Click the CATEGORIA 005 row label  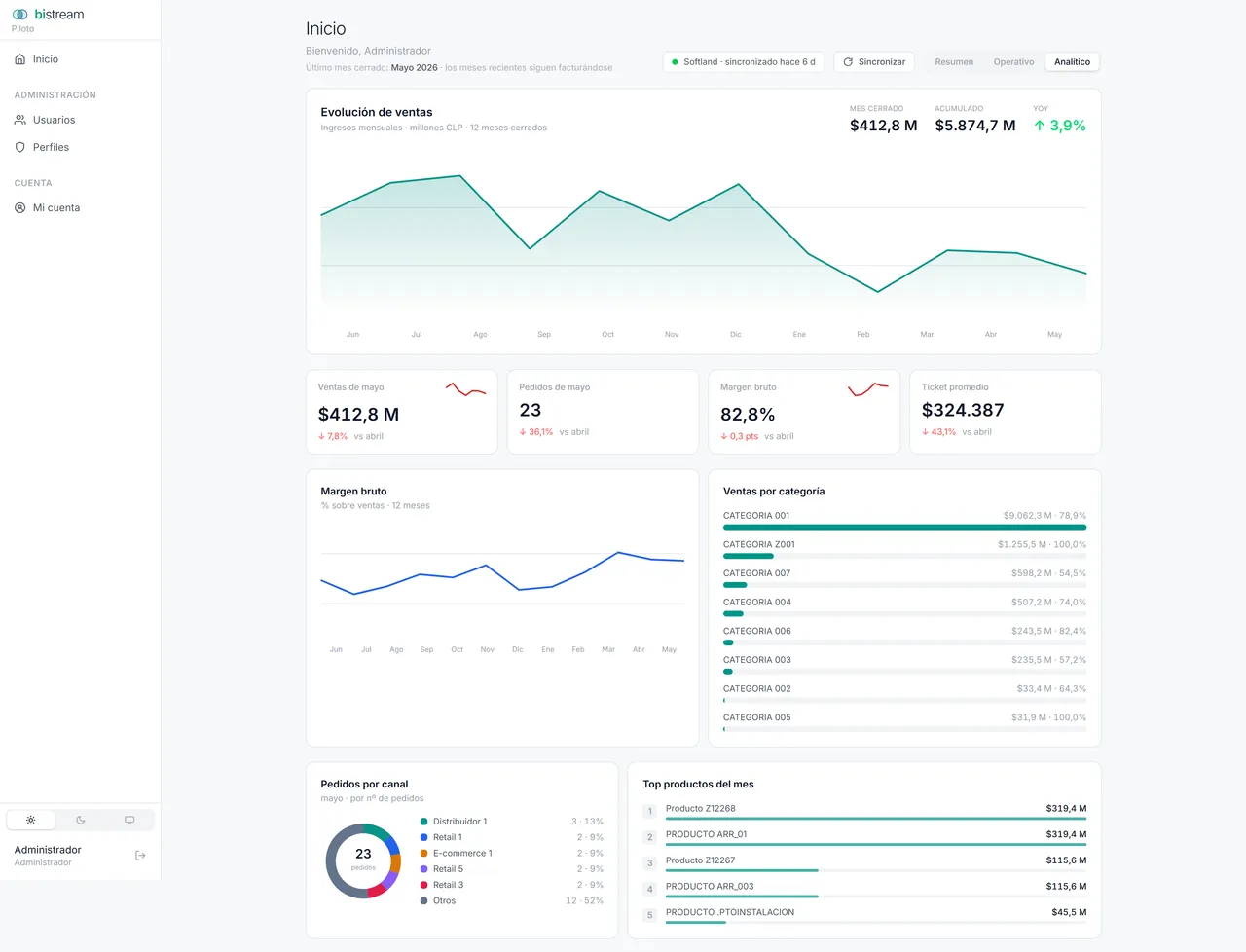pyautogui.click(x=756, y=717)
